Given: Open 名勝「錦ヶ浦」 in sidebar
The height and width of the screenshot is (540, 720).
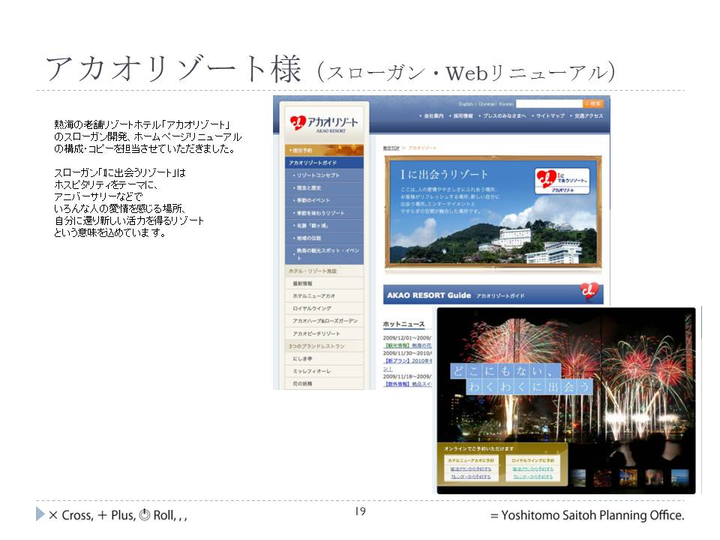Looking at the screenshot, I should 324,225.
